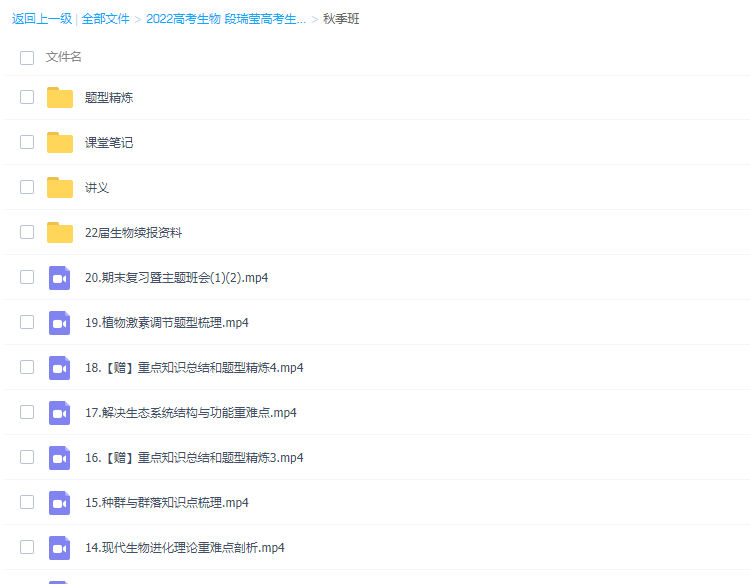Open the 22届生物续报资料 folder icon
750x584 pixels.
tap(60, 233)
